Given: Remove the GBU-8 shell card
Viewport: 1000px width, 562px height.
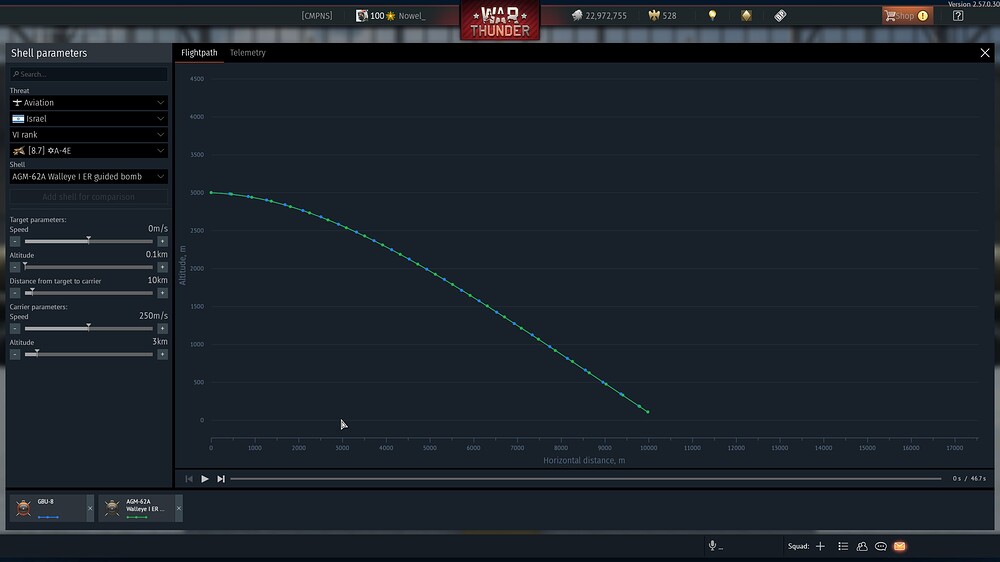Looking at the screenshot, I should [90, 508].
